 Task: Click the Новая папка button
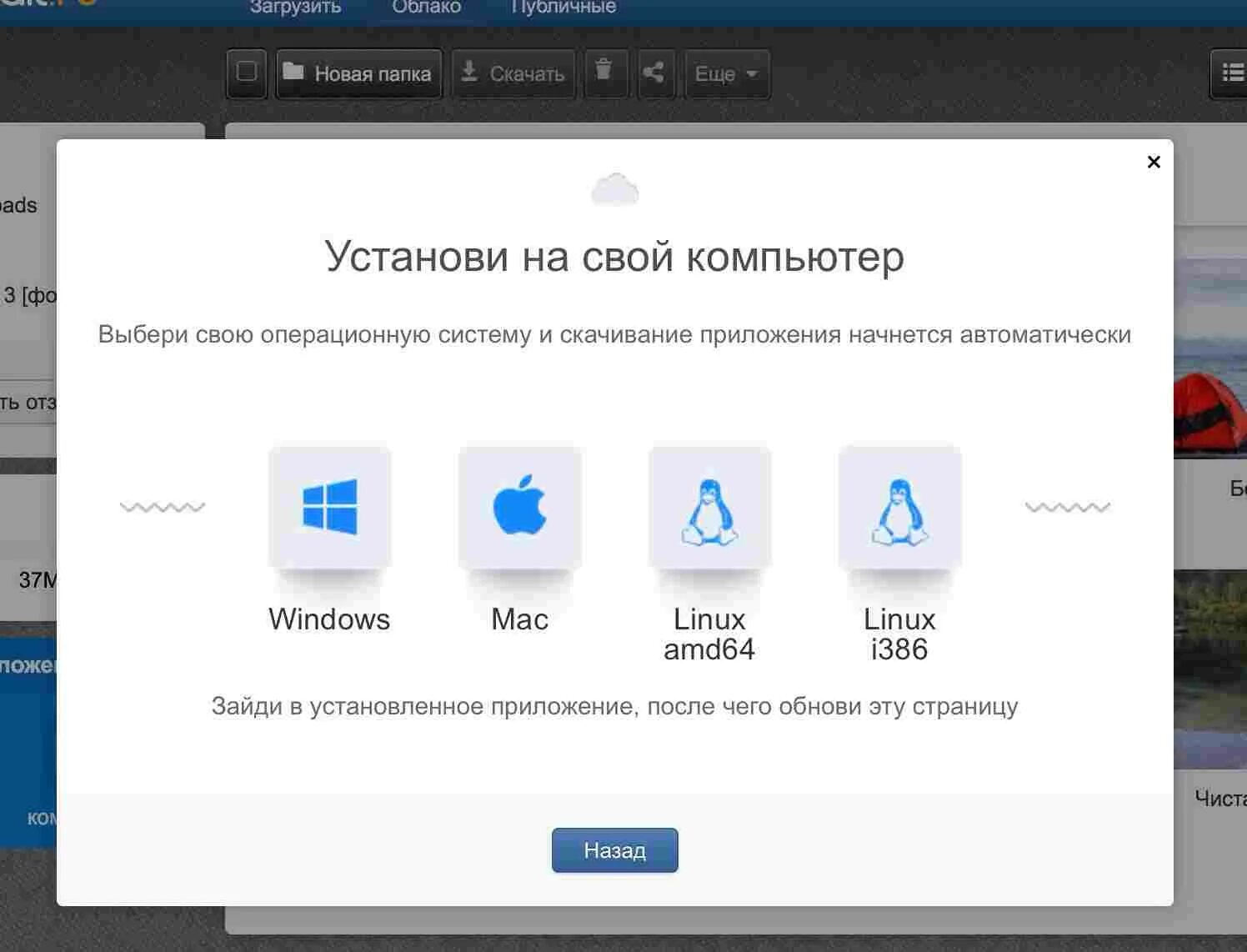[x=358, y=73]
